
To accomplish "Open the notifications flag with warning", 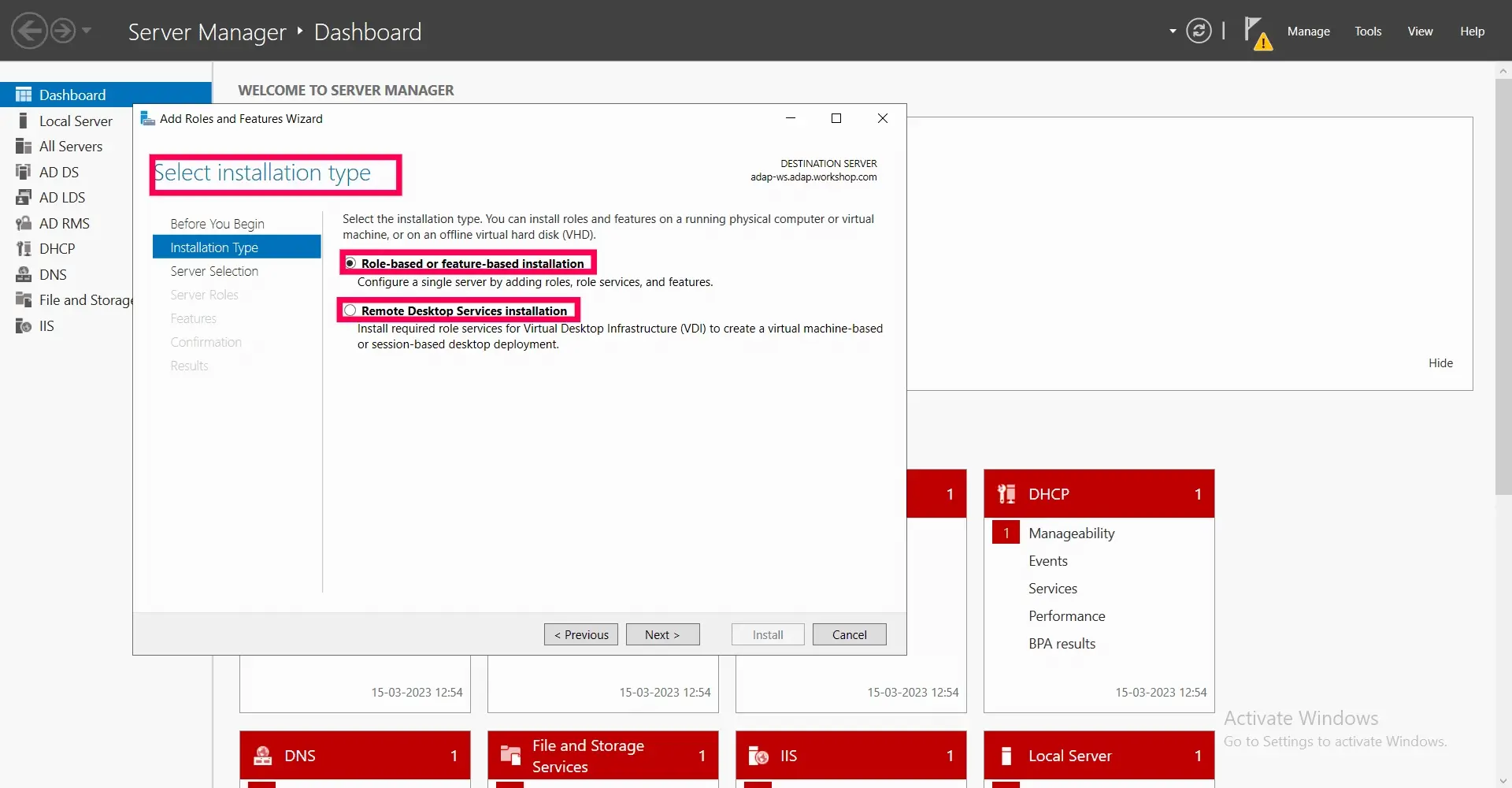I will click(x=1258, y=33).
